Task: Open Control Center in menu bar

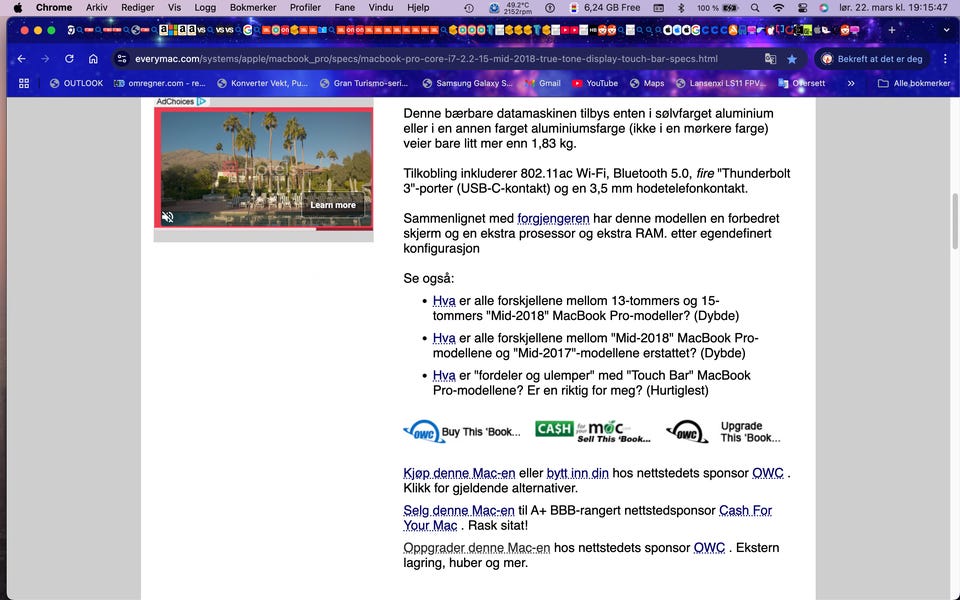Action: [802, 7]
